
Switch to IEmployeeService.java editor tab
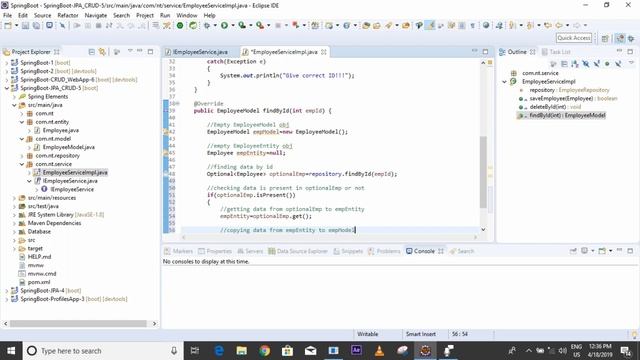200,52
